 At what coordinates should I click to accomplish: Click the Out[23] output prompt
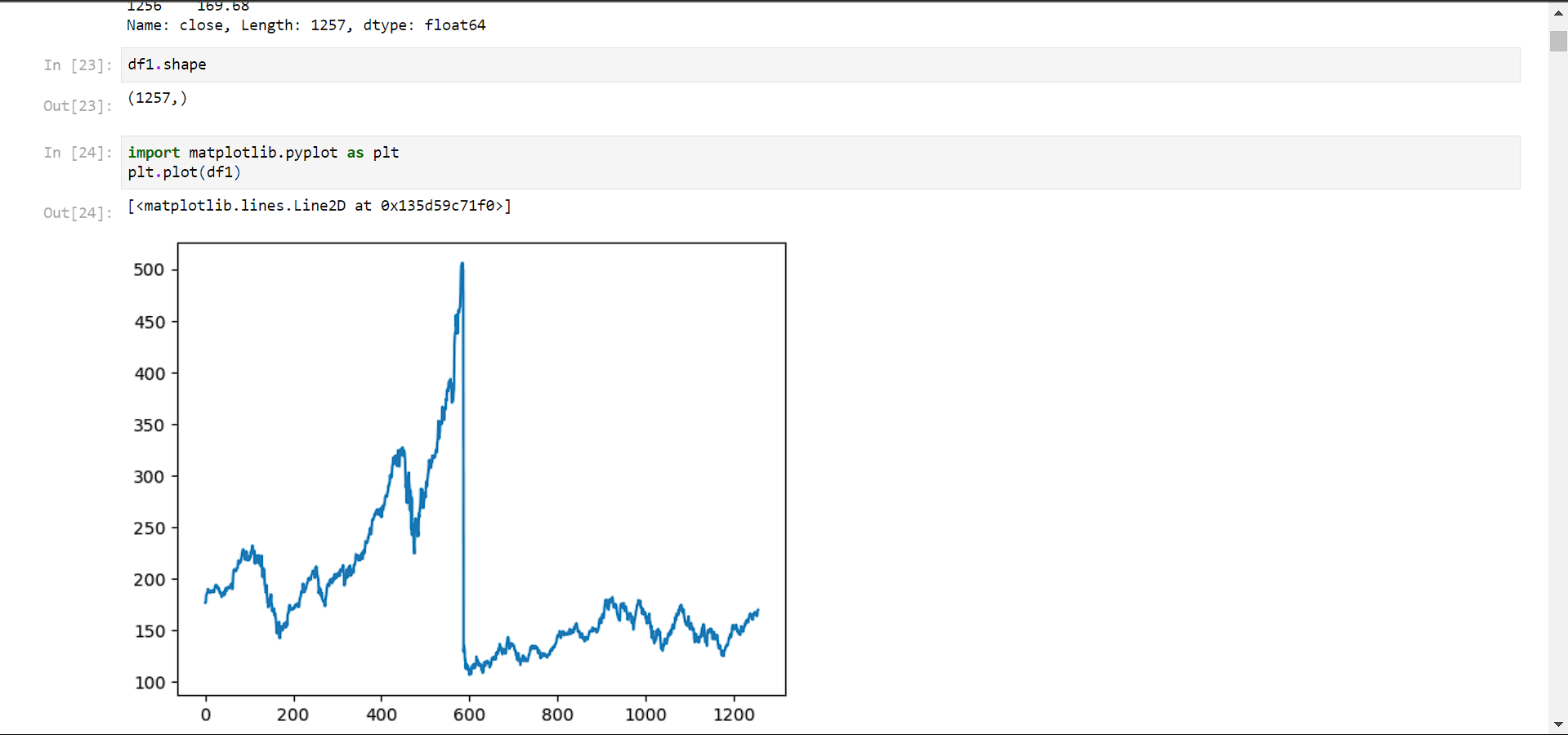click(x=78, y=106)
